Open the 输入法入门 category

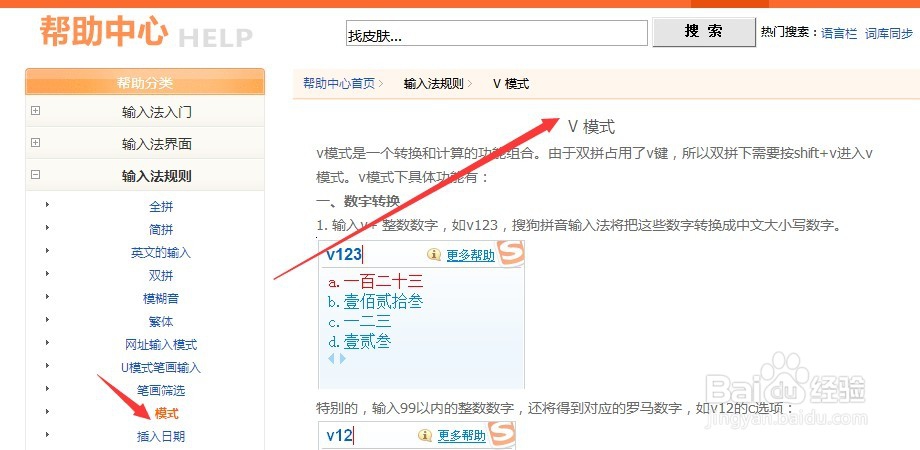coord(157,112)
